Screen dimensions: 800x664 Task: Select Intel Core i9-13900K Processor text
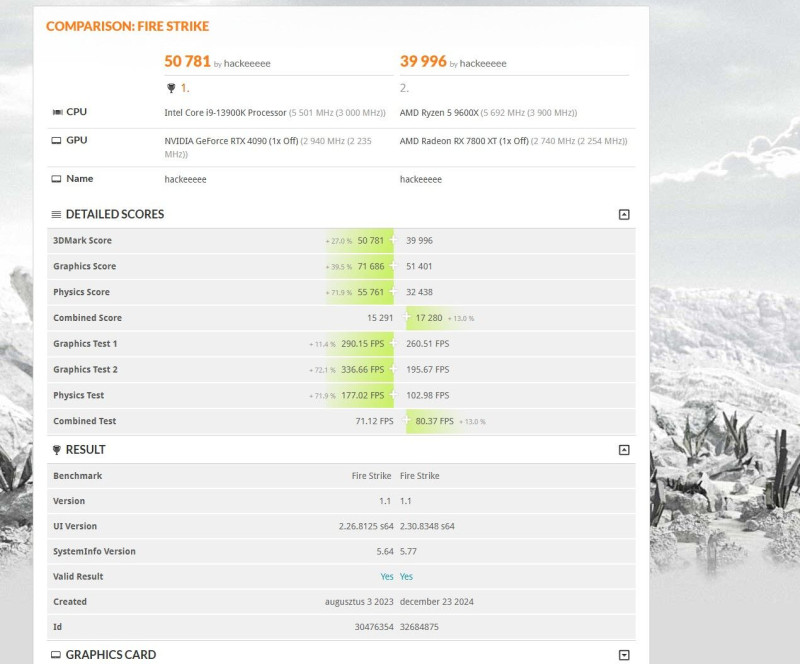click(x=225, y=113)
